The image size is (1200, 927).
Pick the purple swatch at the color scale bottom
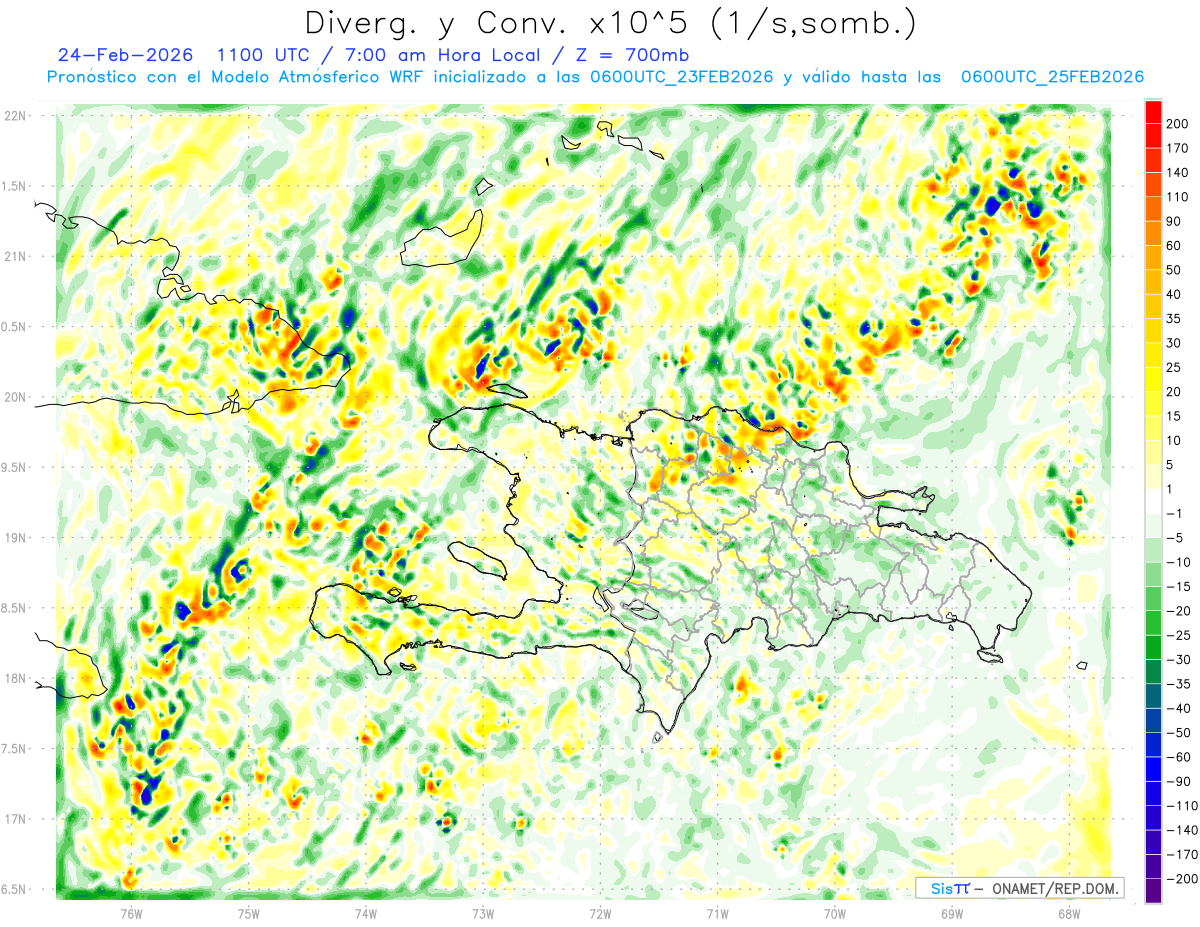1153,891
